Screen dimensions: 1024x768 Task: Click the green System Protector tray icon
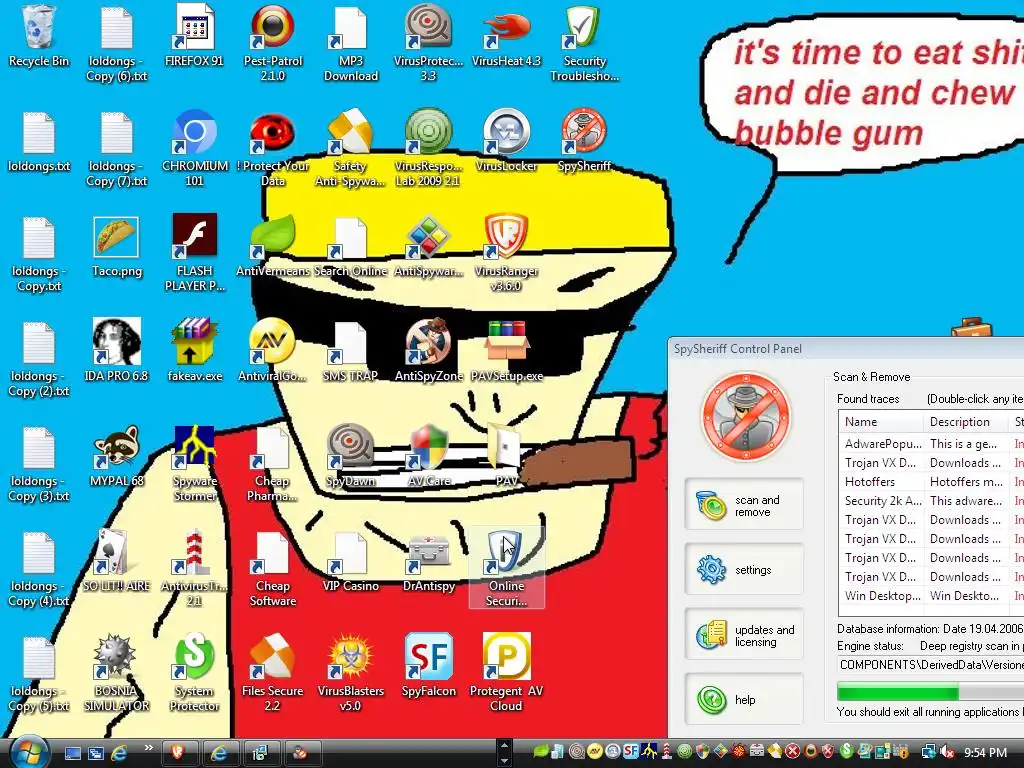click(x=846, y=751)
